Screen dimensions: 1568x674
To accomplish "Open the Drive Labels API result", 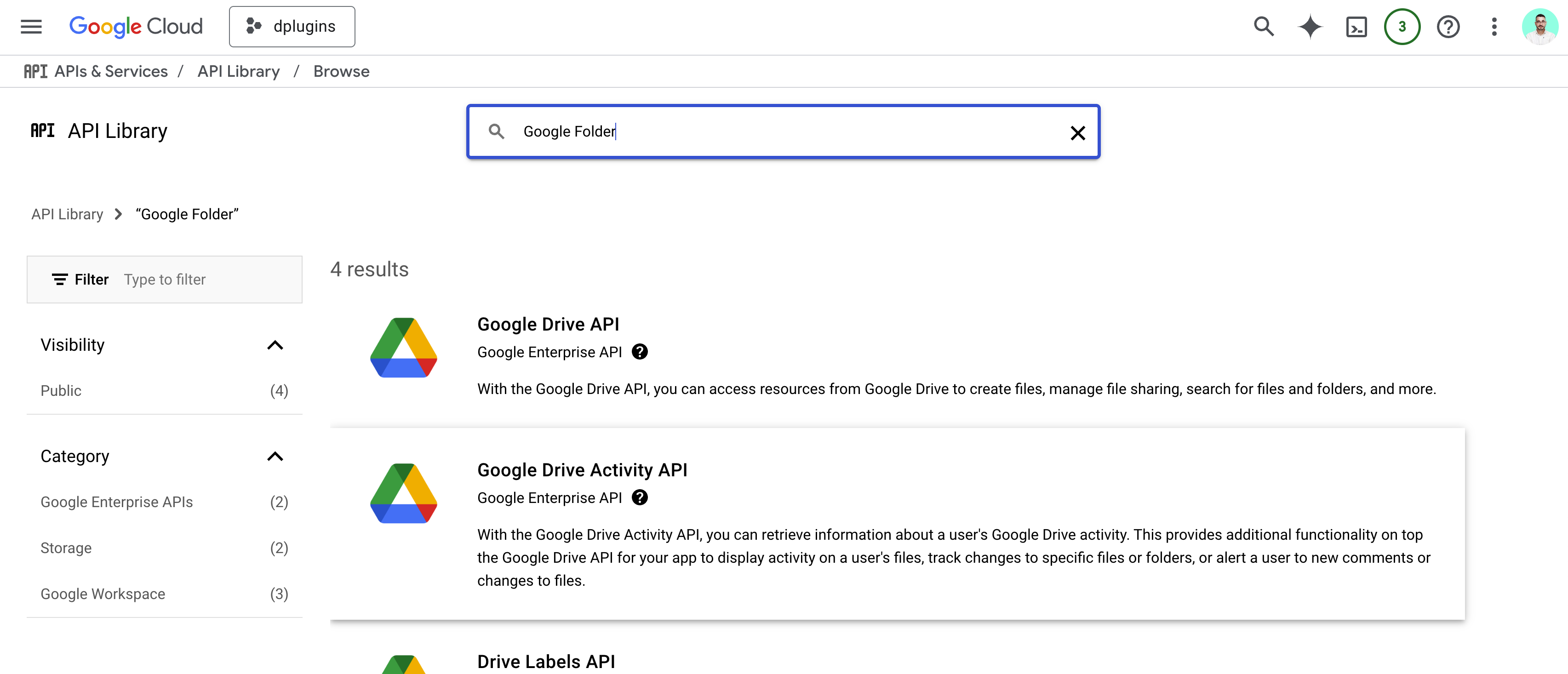I will (546, 661).
